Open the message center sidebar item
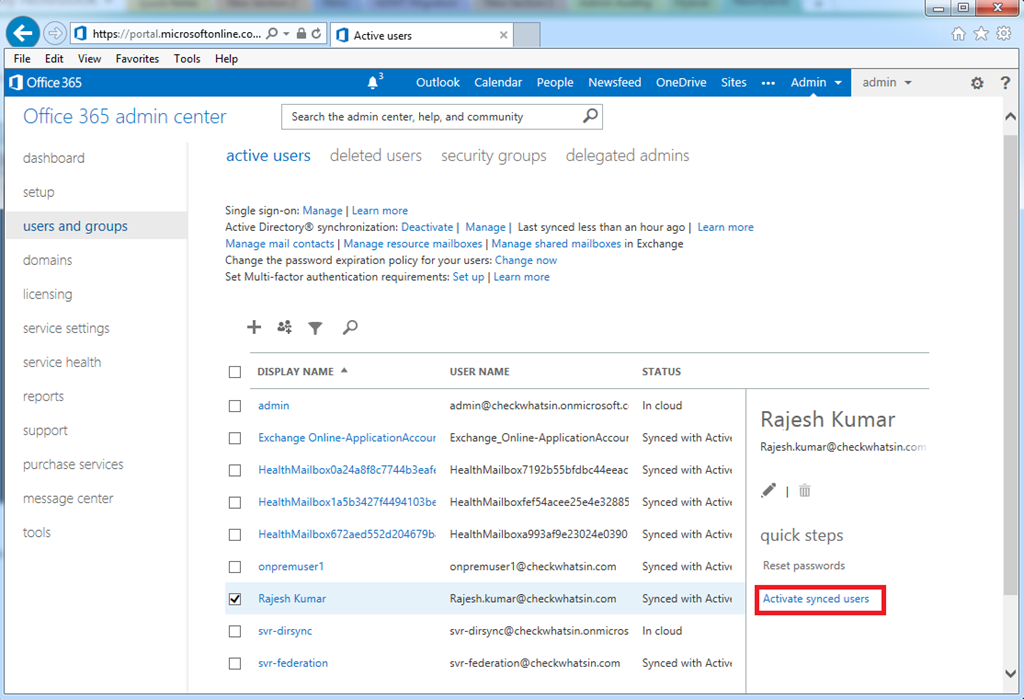The image size is (1024, 699). click(x=68, y=498)
